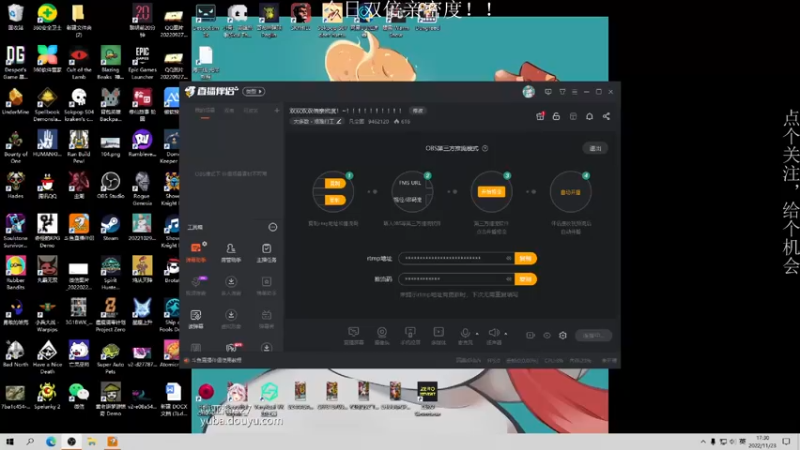The height and width of the screenshot is (450, 800).
Task: Show hidden tray icons chevron
Action: coord(703,441)
